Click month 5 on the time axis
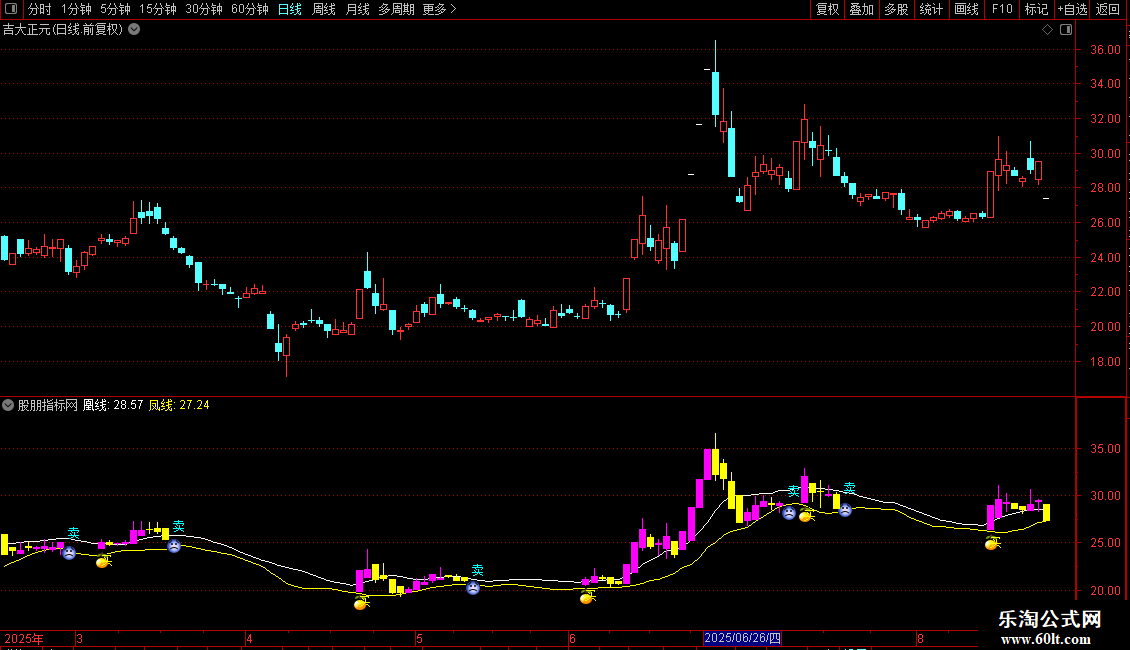This screenshot has width=1130, height=650. pos(419,638)
